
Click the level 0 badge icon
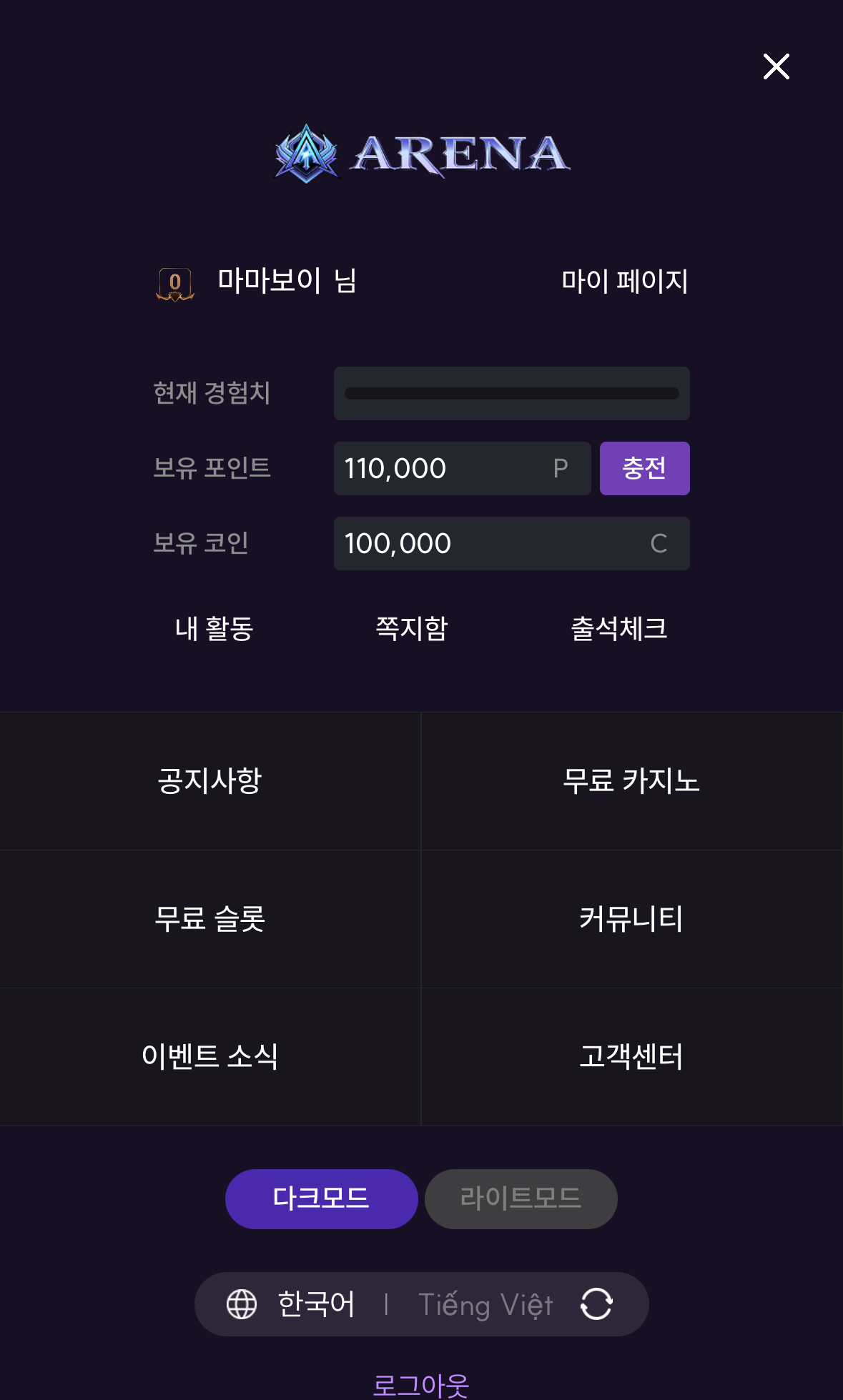tap(175, 283)
